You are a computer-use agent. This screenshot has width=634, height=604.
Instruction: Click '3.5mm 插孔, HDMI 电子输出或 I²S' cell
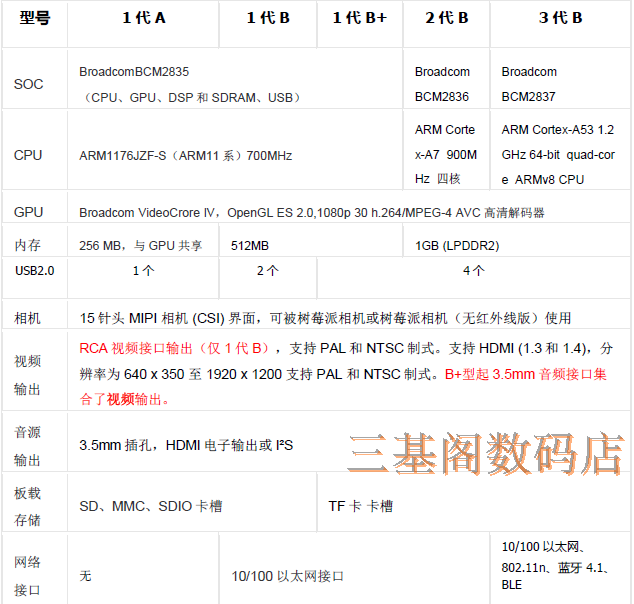[x=186, y=445]
